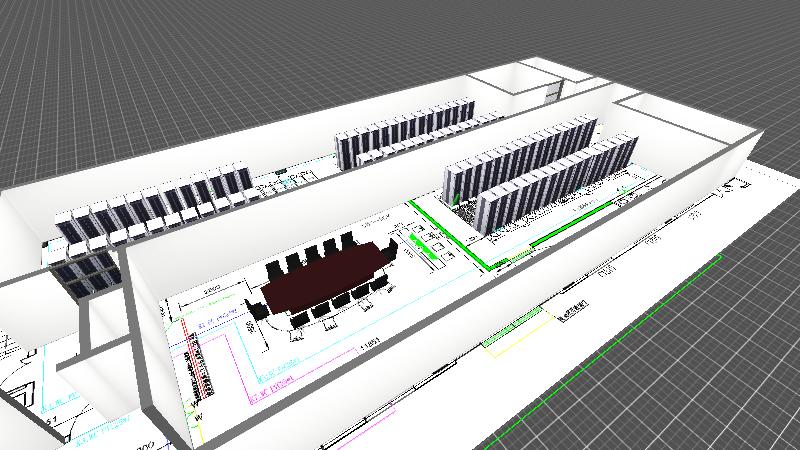Select the door in the back wall
Screen dimensions: 800x450
point(551,93)
